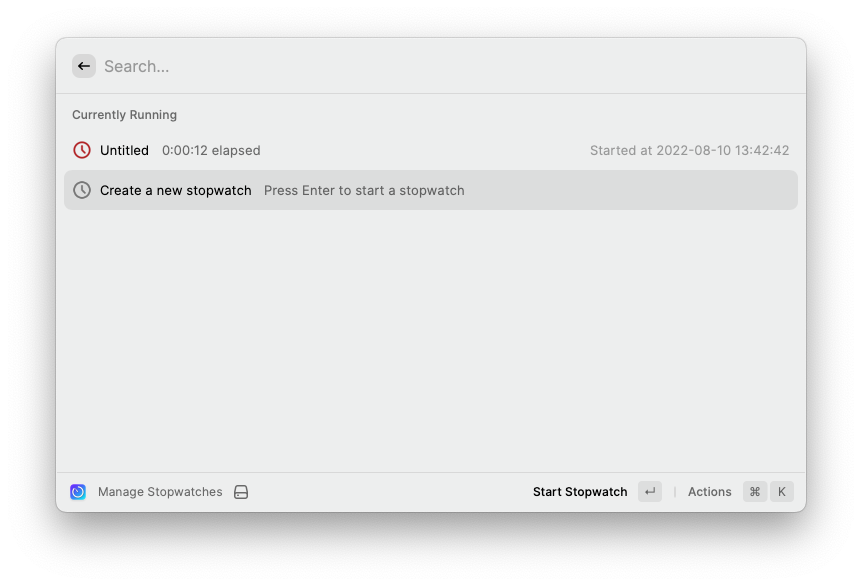Click the Manage Stopwatches extension icon

point(78,491)
